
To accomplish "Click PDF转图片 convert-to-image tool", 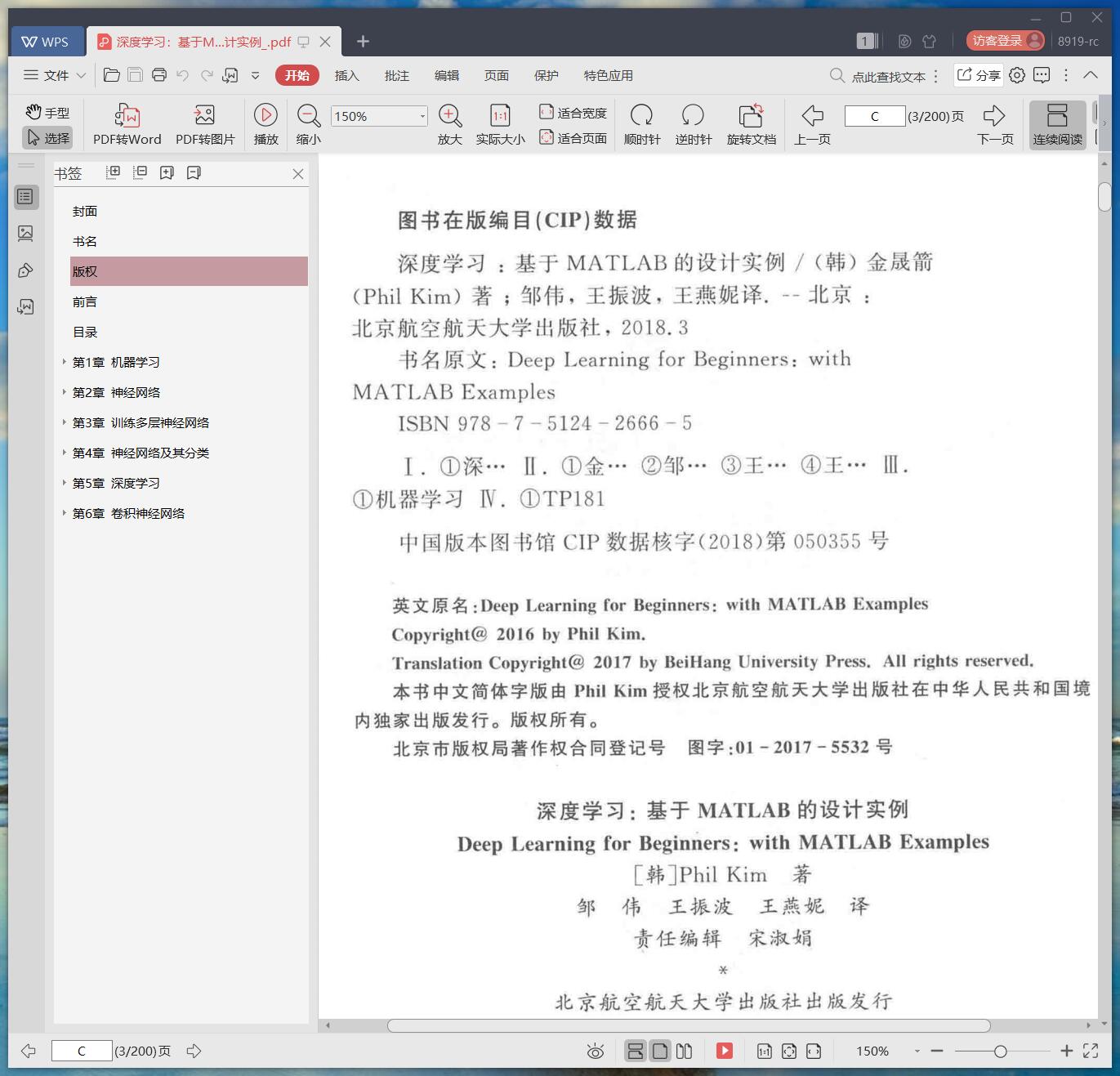I will (x=205, y=124).
